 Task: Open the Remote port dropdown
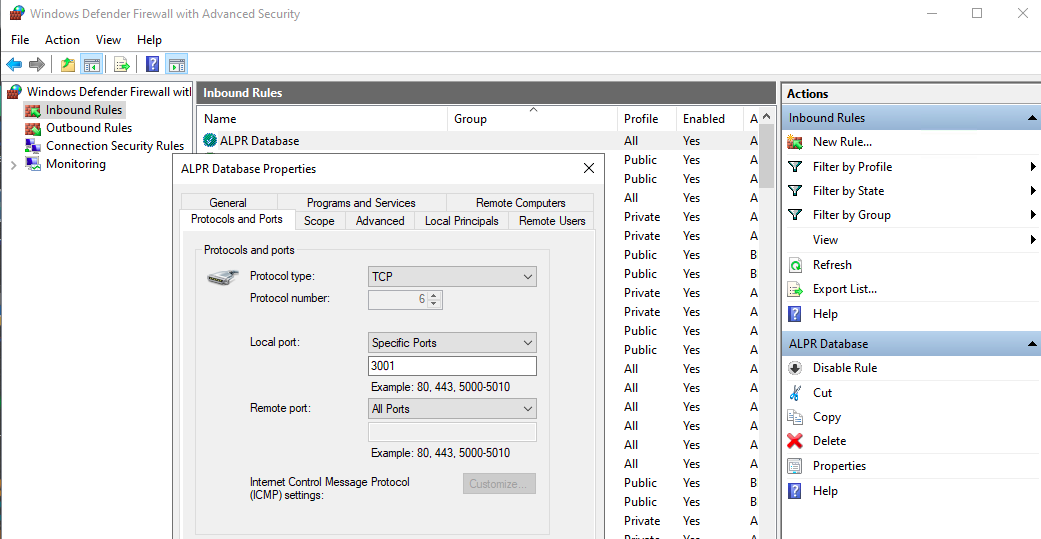click(452, 408)
